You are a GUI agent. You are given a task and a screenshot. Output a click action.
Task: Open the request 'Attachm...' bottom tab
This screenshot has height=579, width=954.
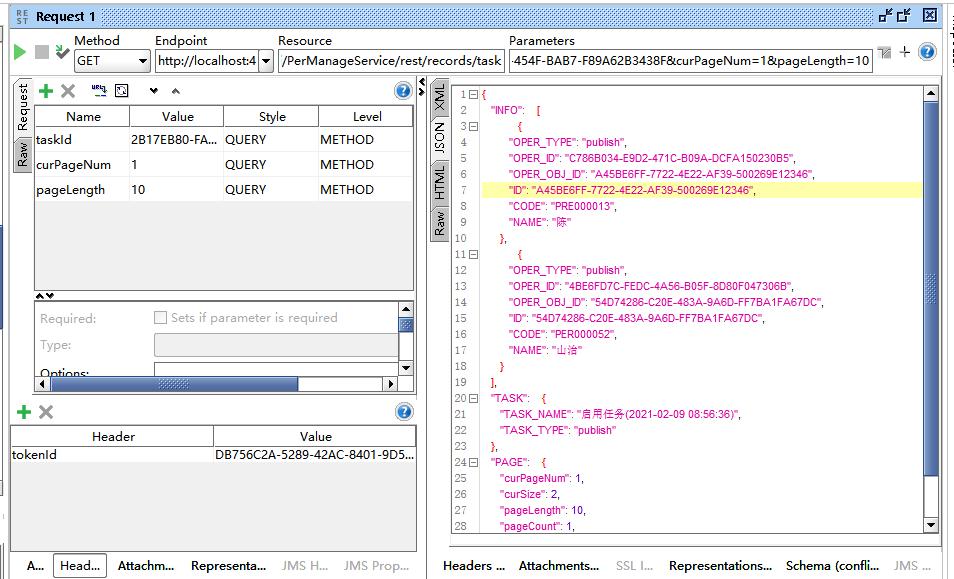[146, 566]
